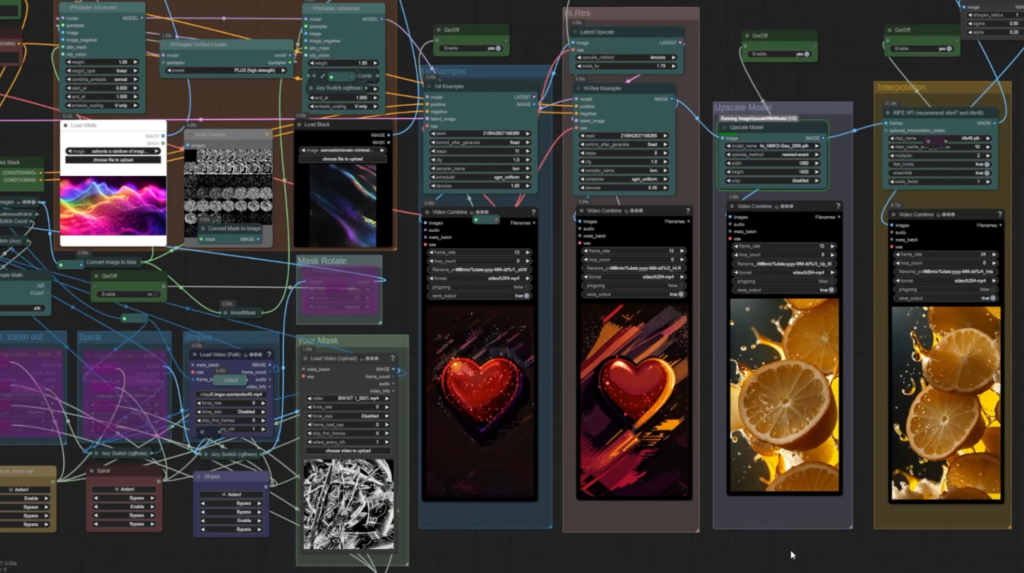Click collapse dot of Upscale Model node
The image size is (1024, 573).
point(724,127)
